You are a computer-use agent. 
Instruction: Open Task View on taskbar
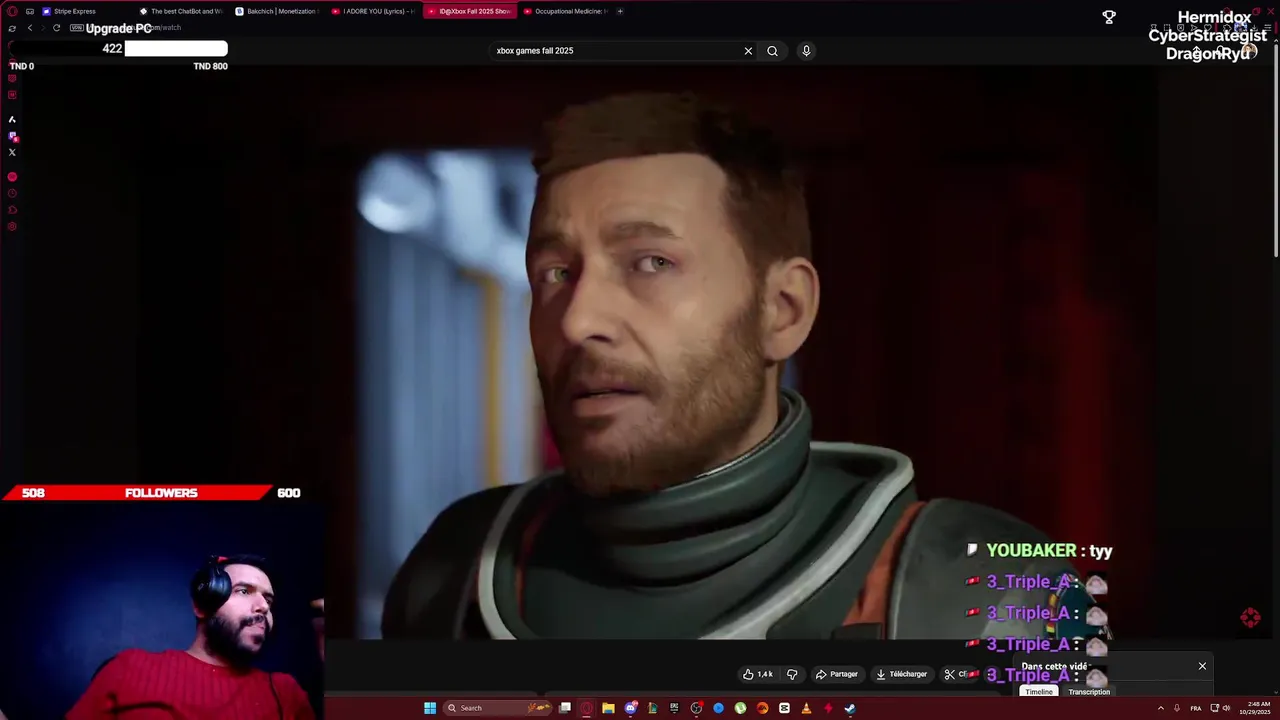565,708
